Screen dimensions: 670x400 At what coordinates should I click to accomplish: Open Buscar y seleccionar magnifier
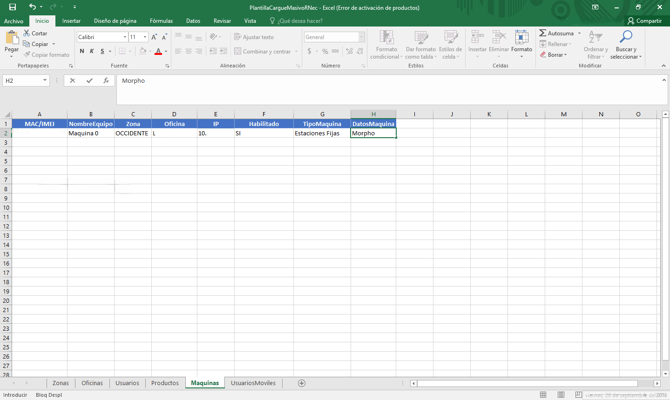pyautogui.click(x=626, y=42)
